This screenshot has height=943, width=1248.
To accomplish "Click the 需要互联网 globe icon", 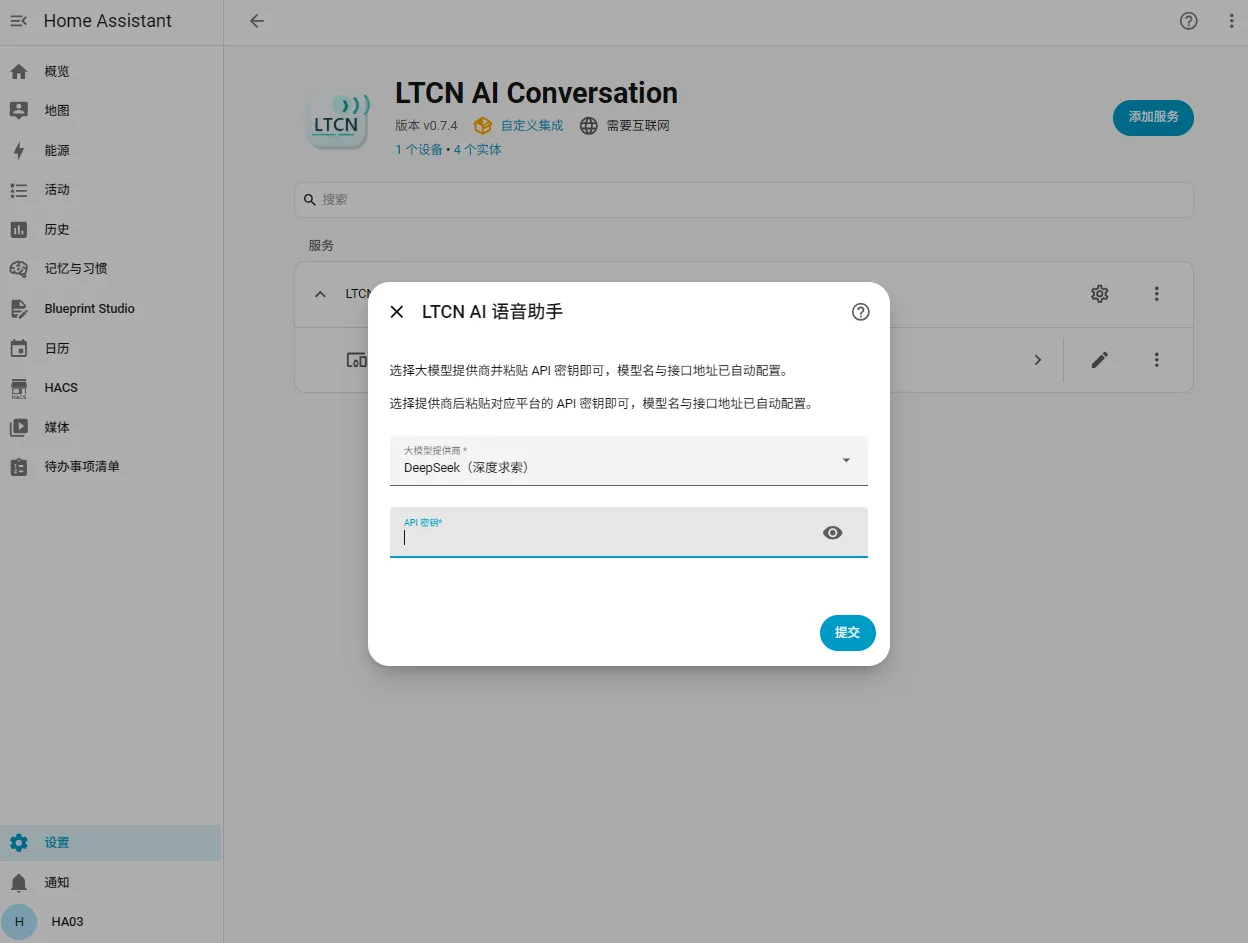I will (589, 126).
